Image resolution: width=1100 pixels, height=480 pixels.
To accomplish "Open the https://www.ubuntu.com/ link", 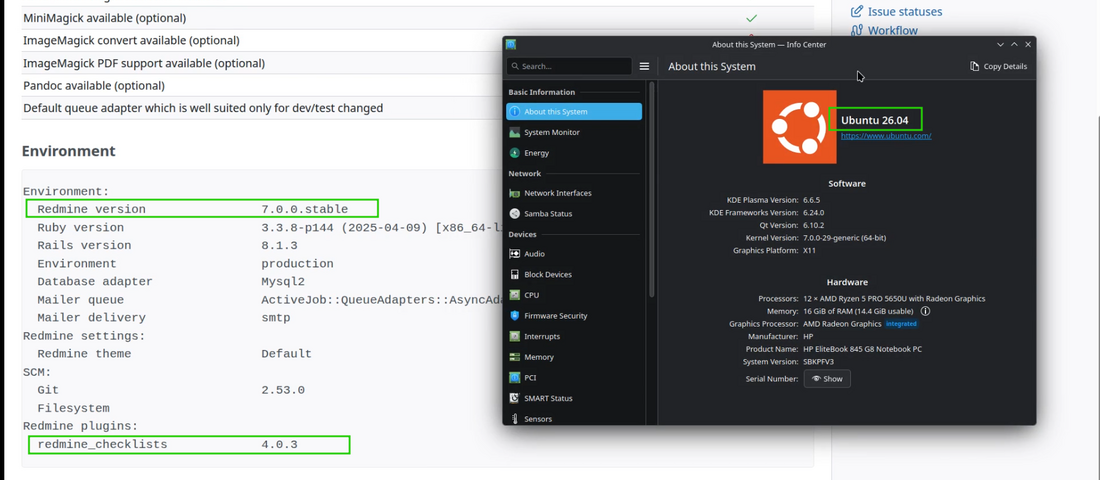I will [x=886, y=136].
